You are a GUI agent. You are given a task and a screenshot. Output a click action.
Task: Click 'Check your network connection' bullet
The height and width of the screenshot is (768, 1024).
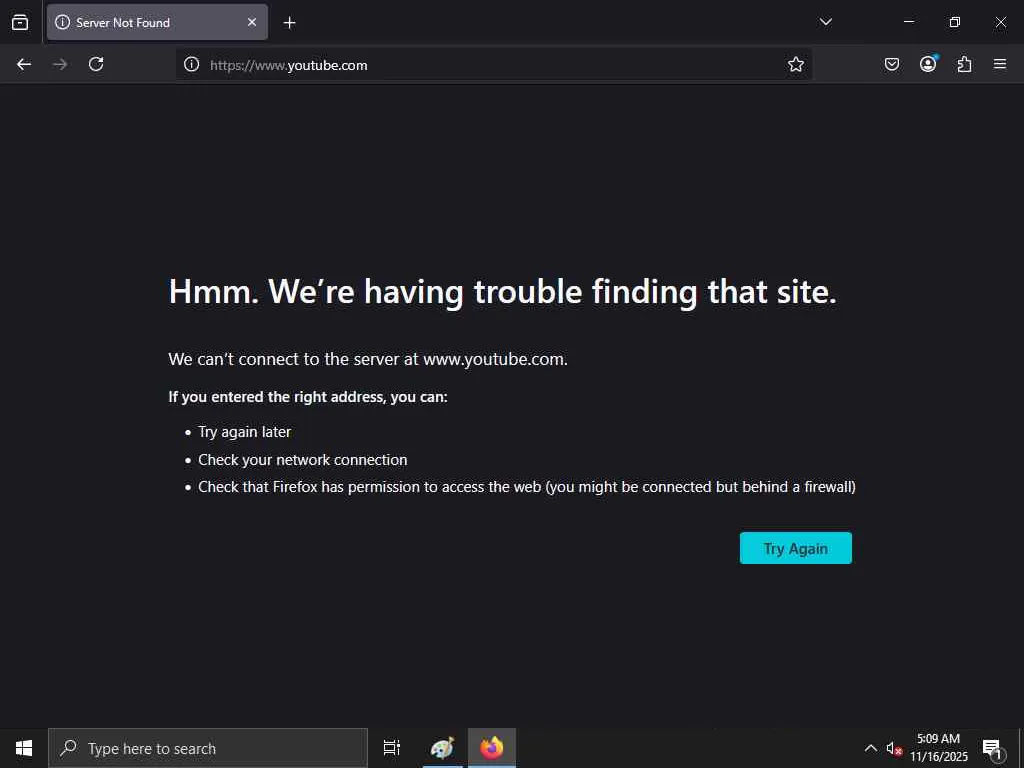[x=302, y=460]
